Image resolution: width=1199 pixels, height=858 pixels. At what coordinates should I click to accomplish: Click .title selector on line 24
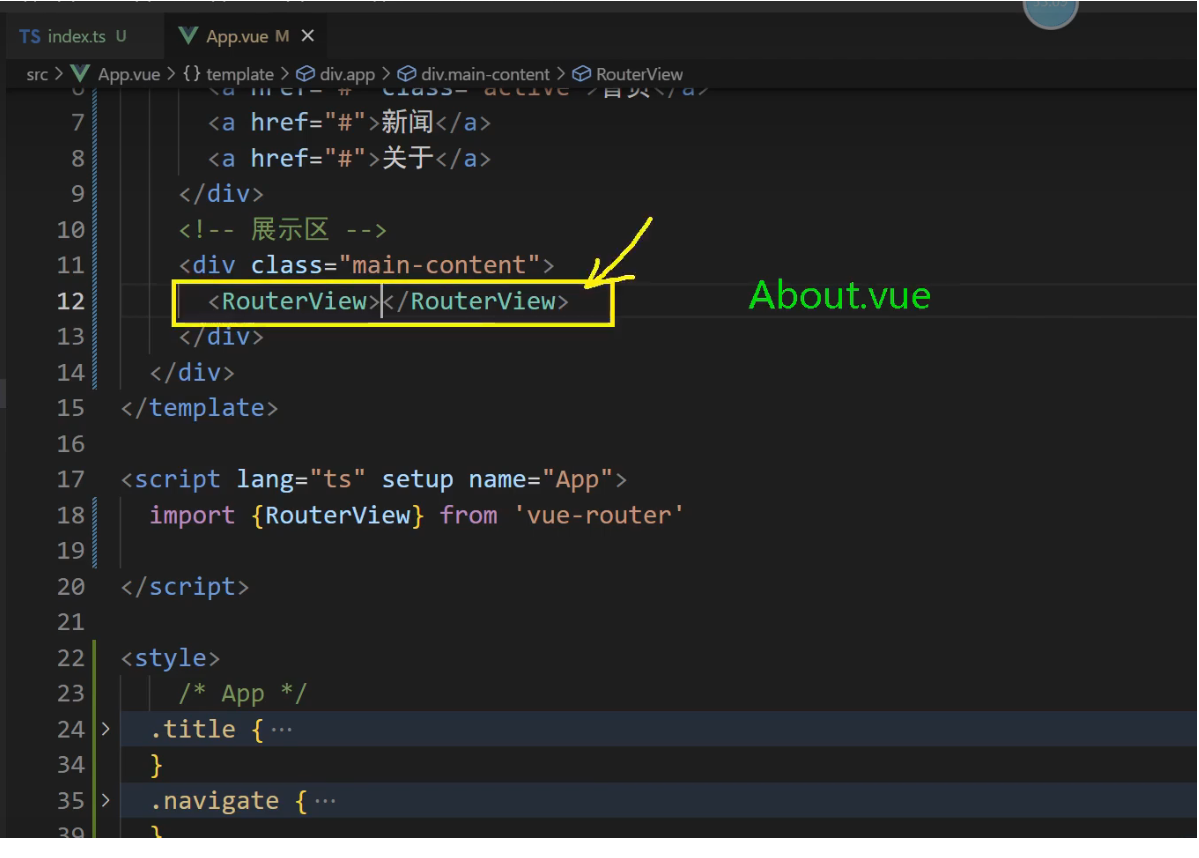(193, 730)
